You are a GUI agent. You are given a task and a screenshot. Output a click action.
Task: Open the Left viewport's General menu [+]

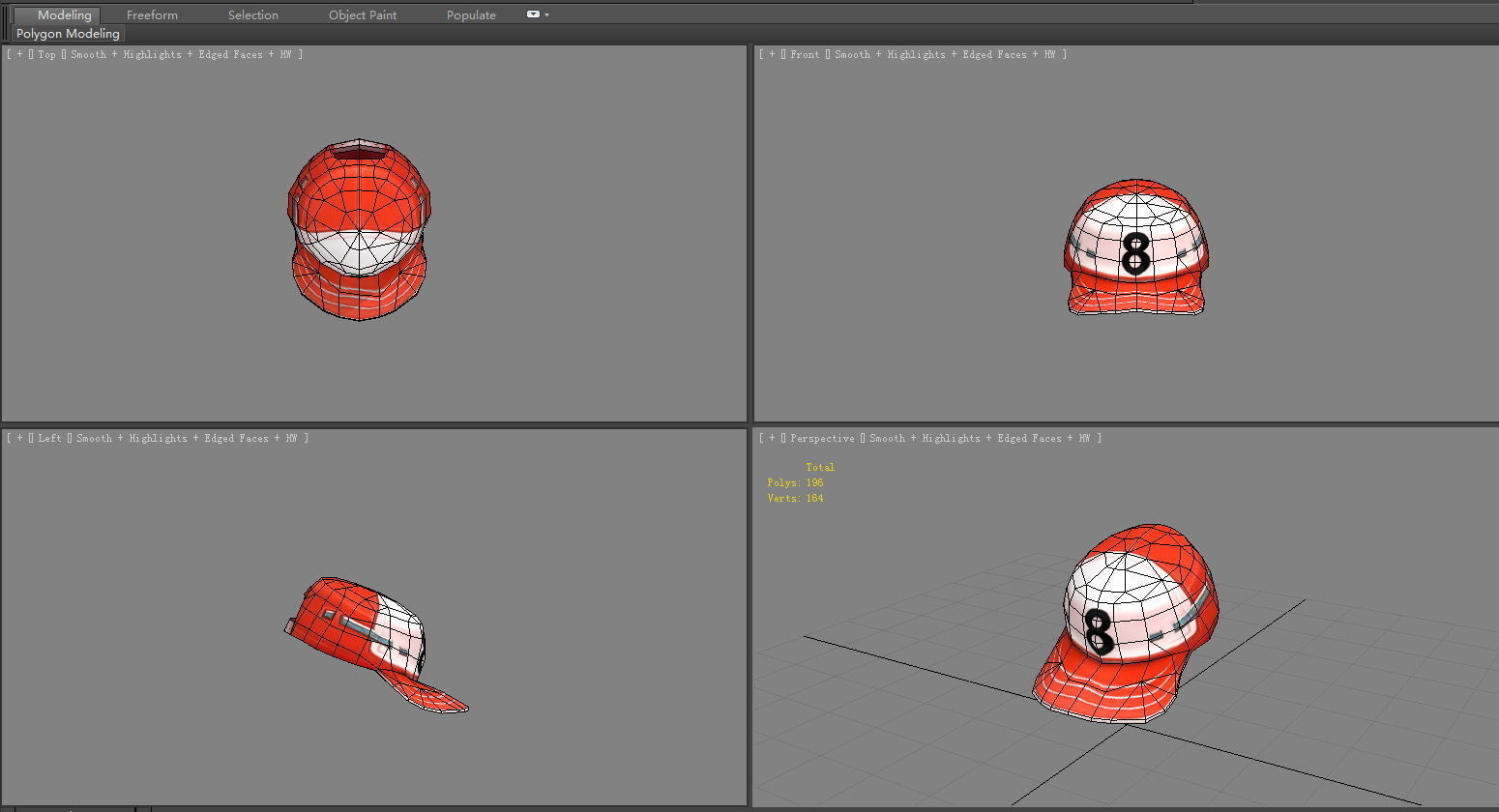click(18, 438)
